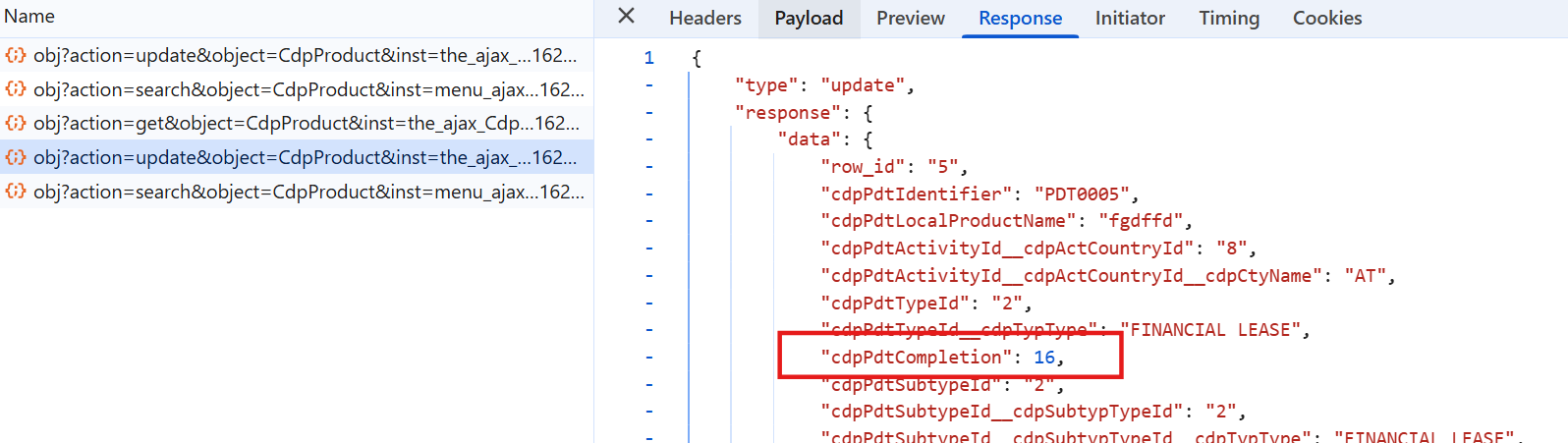Click the JSON icon of the first update request
The height and width of the screenshot is (443, 1568).
coord(16,55)
